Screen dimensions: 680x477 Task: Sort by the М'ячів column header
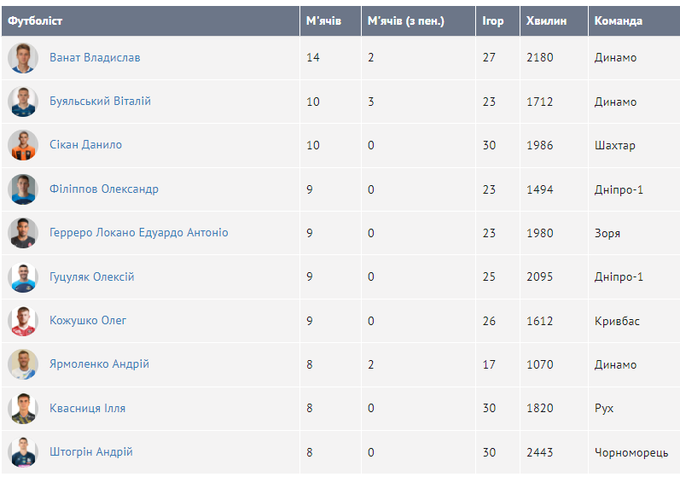(x=321, y=21)
